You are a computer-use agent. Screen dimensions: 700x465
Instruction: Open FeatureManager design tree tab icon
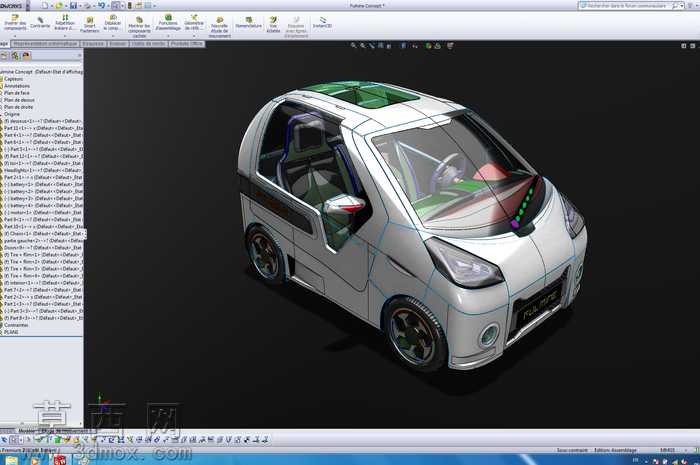coord(4,56)
